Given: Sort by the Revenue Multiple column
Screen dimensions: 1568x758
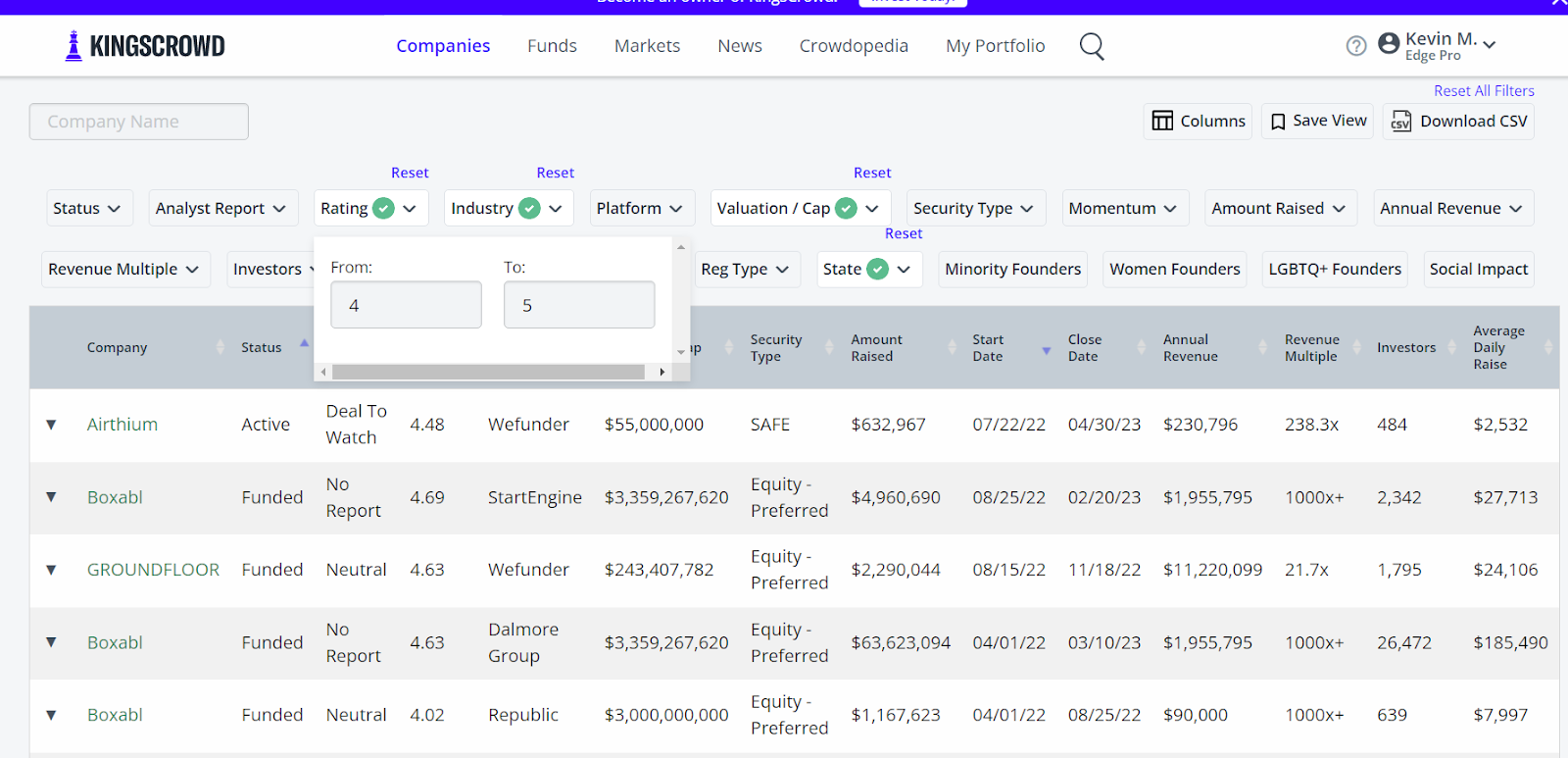Looking at the screenshot, I should [x=1312, y=347].
